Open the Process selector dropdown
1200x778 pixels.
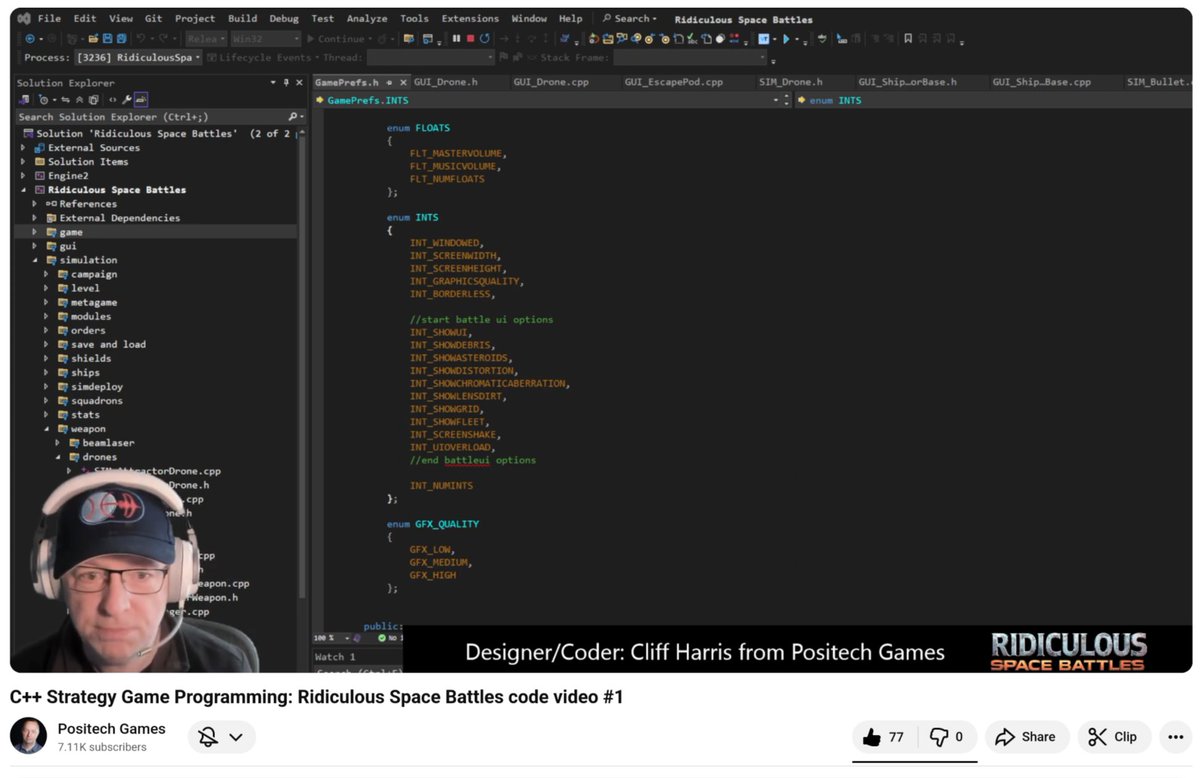[139, 58]
